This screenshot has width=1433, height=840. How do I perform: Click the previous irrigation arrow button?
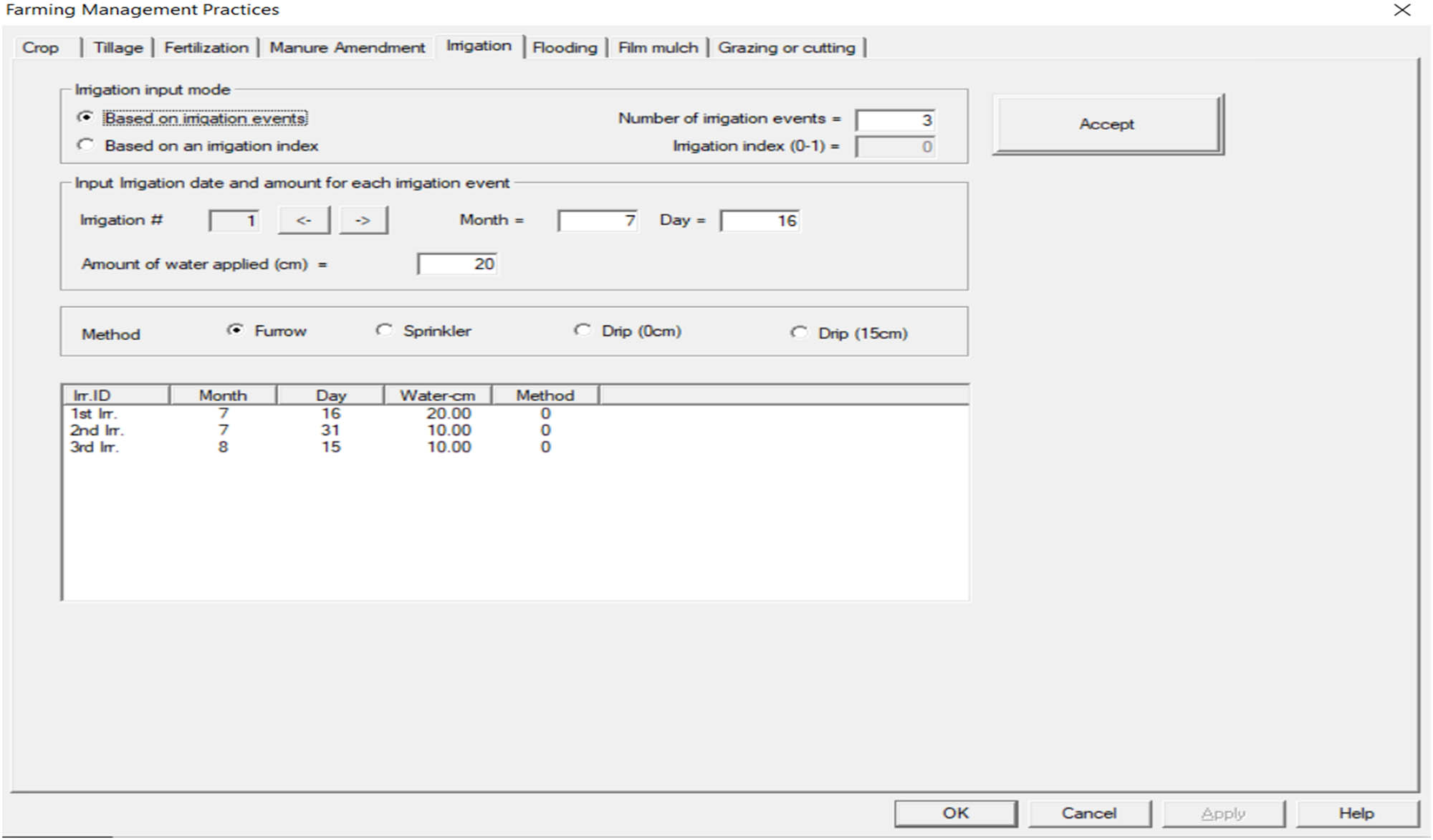[x=304, y=221]
